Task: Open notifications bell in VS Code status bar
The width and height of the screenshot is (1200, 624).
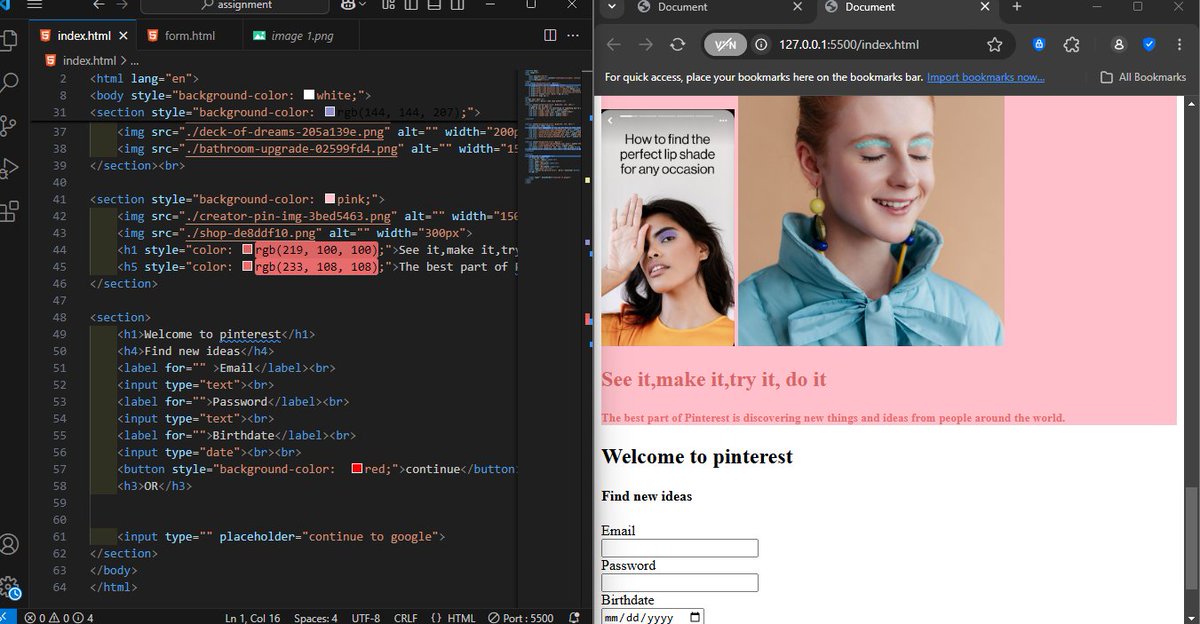Action: 573,618
